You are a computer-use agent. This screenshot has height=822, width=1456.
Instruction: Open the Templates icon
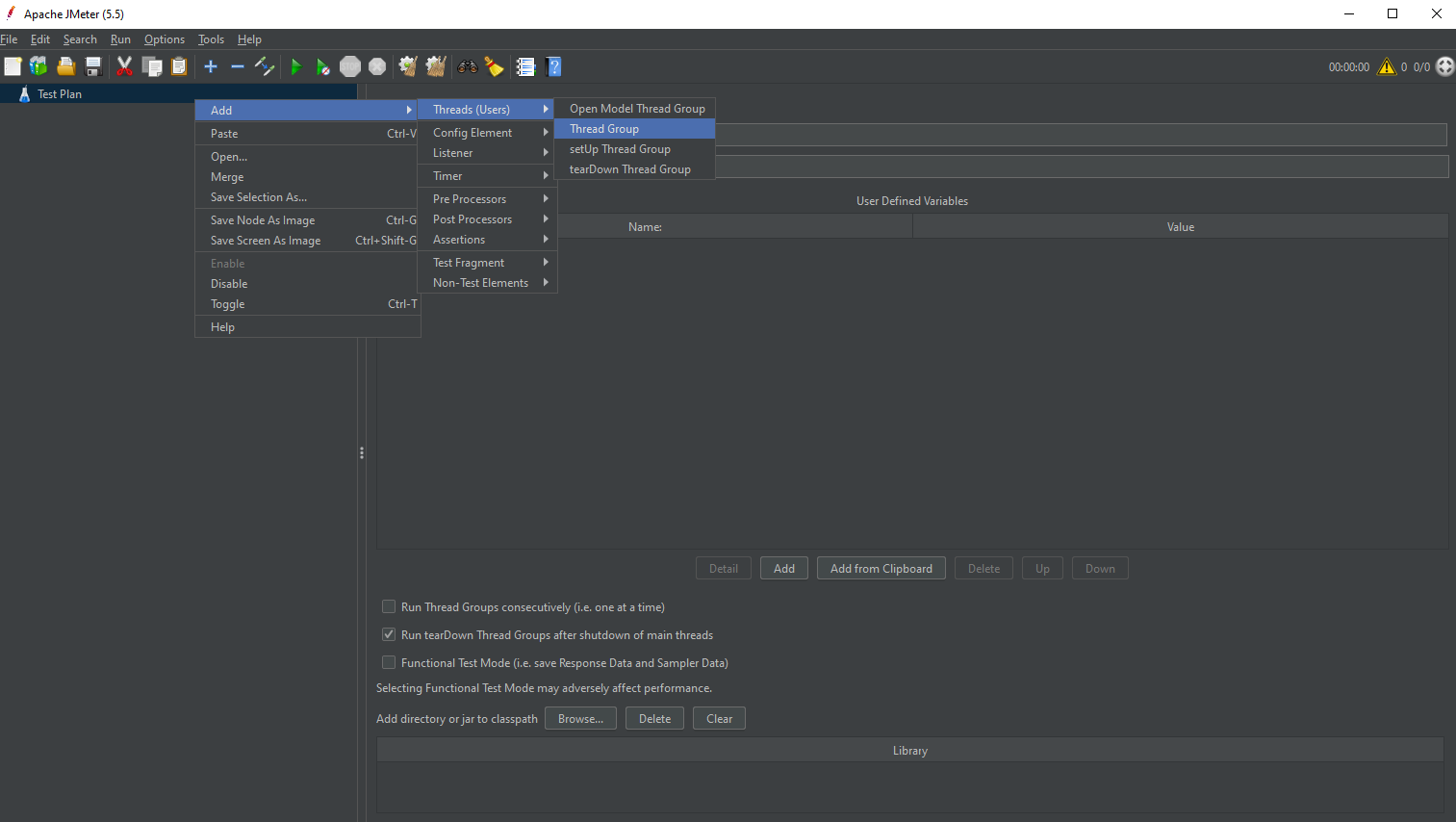click(x=38, y=66)
